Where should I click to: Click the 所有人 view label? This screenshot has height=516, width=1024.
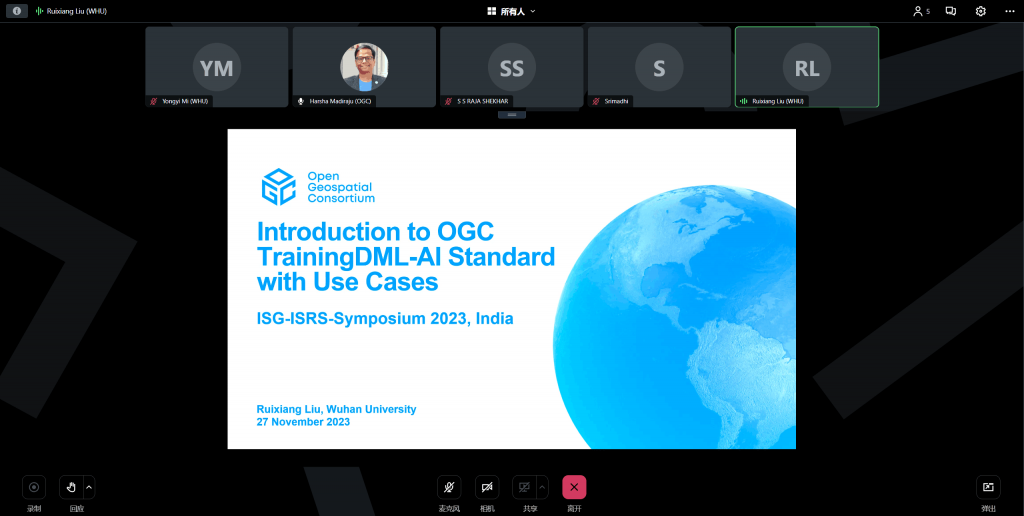pos(513,11)
